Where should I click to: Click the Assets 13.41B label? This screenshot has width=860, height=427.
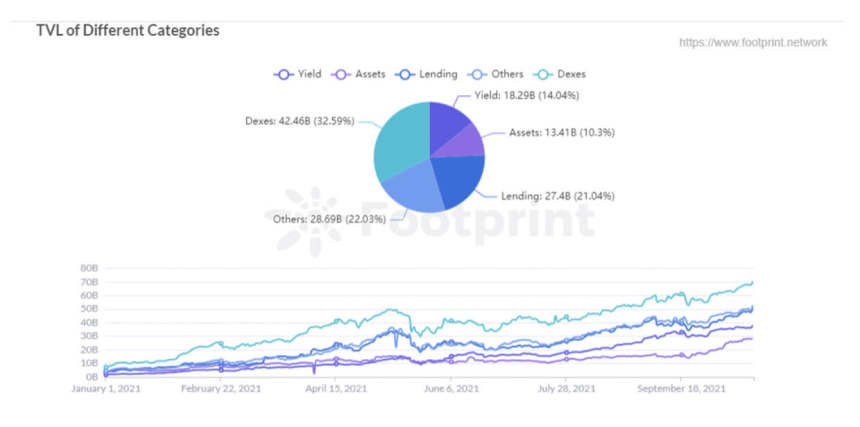[563, 134]
